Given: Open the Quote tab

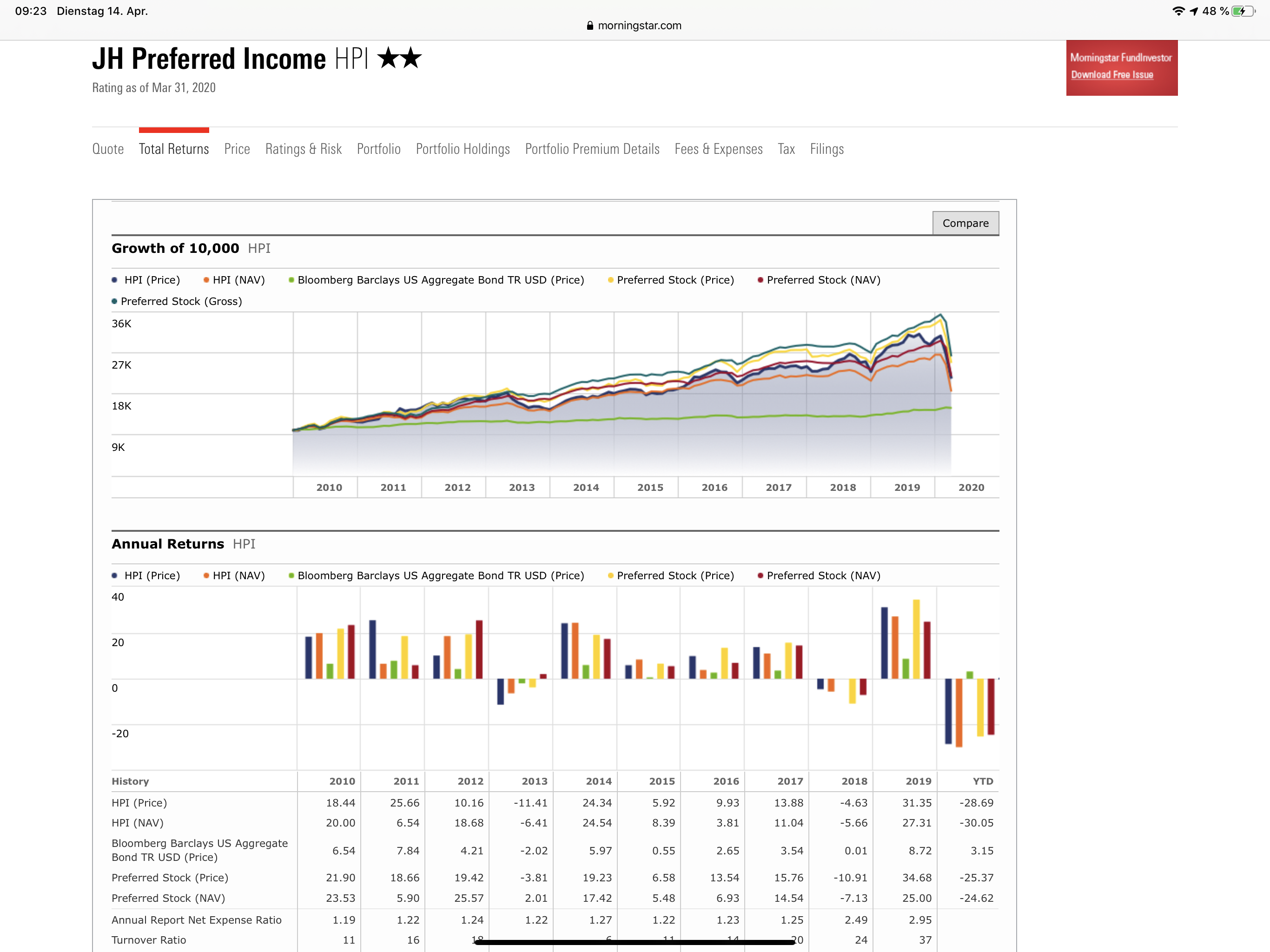Looking at the screenshot, I should click(108, 149).
